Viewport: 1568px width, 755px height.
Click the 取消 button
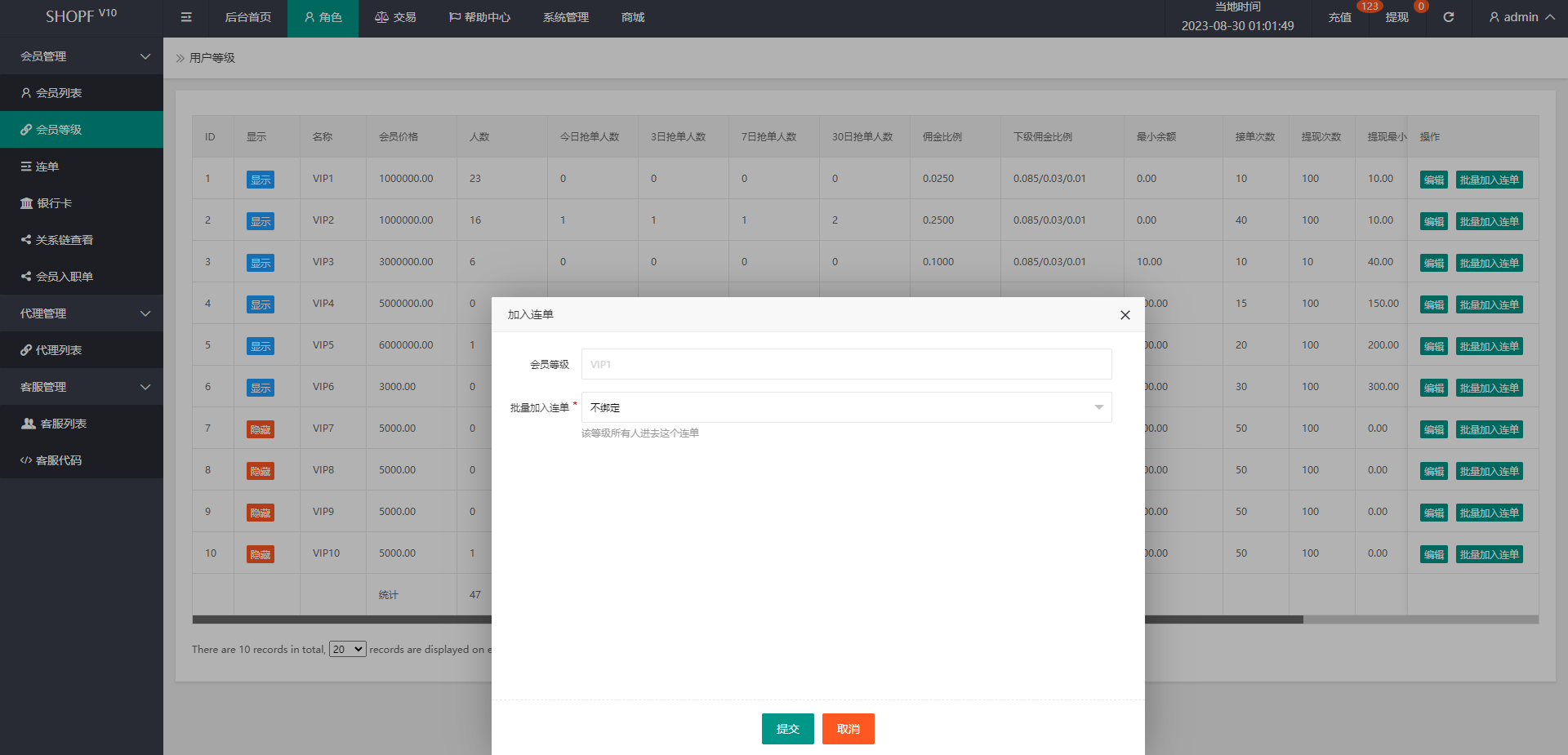coord(848,729)
